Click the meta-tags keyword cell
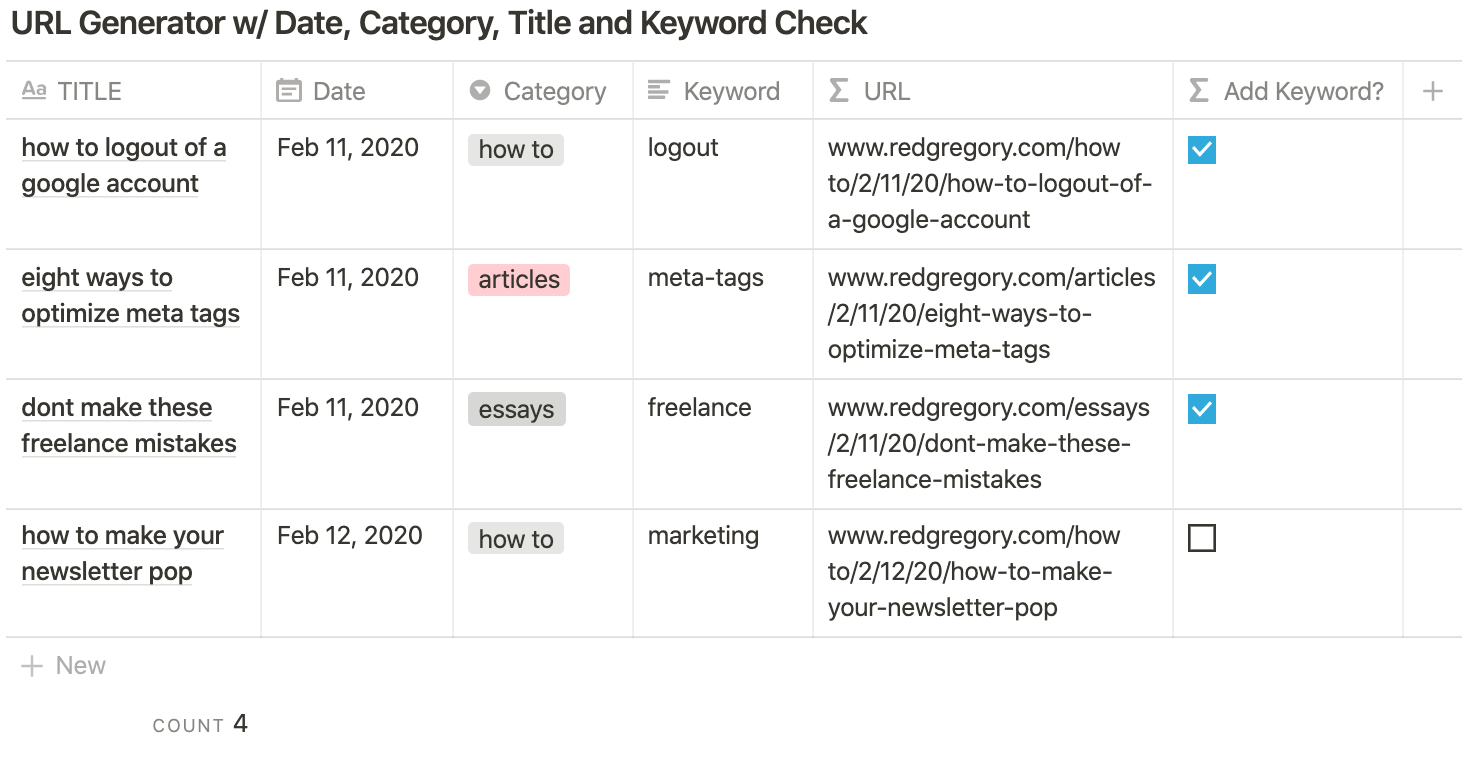1464x758 pixels. (x=723, y=314)
